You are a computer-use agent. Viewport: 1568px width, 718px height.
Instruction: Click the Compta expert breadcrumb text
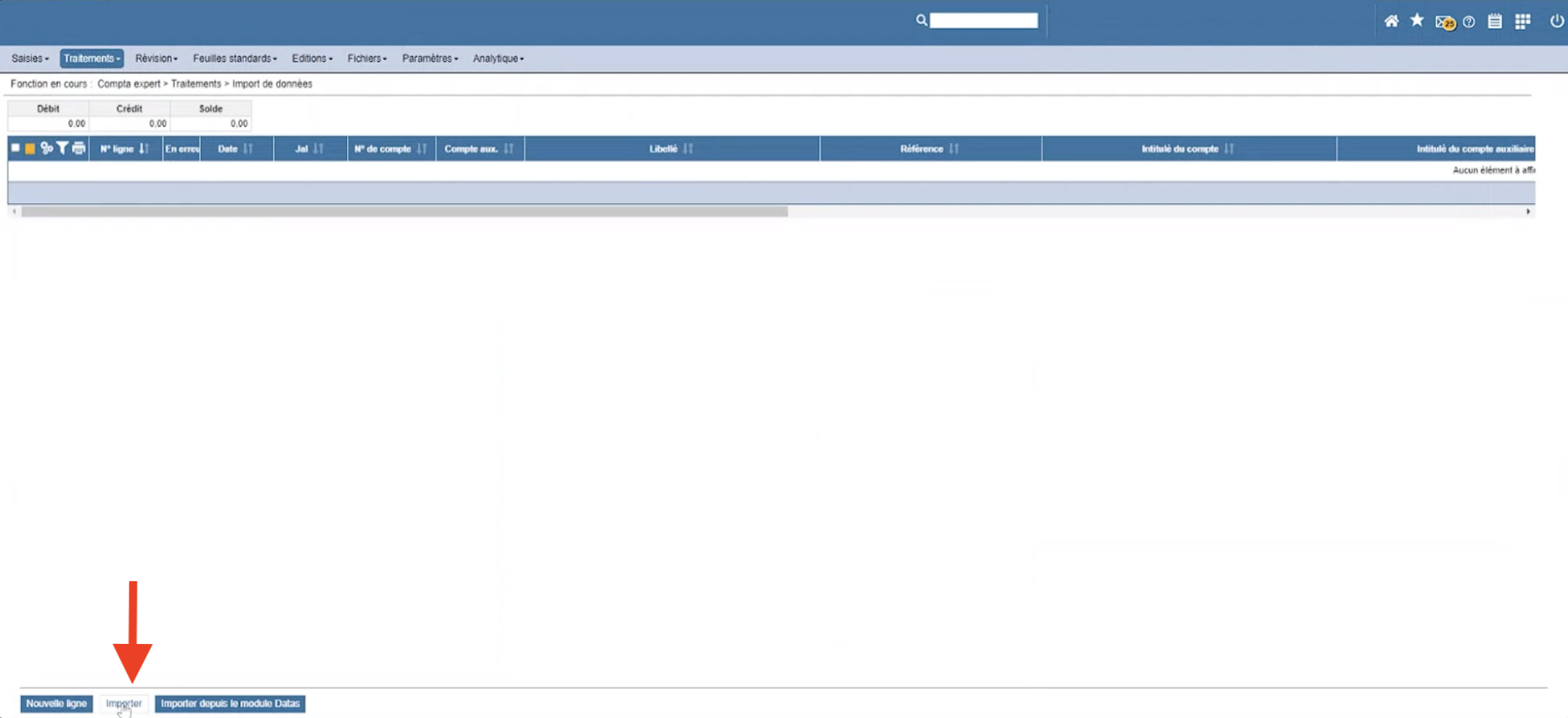(x=129, y=84)
